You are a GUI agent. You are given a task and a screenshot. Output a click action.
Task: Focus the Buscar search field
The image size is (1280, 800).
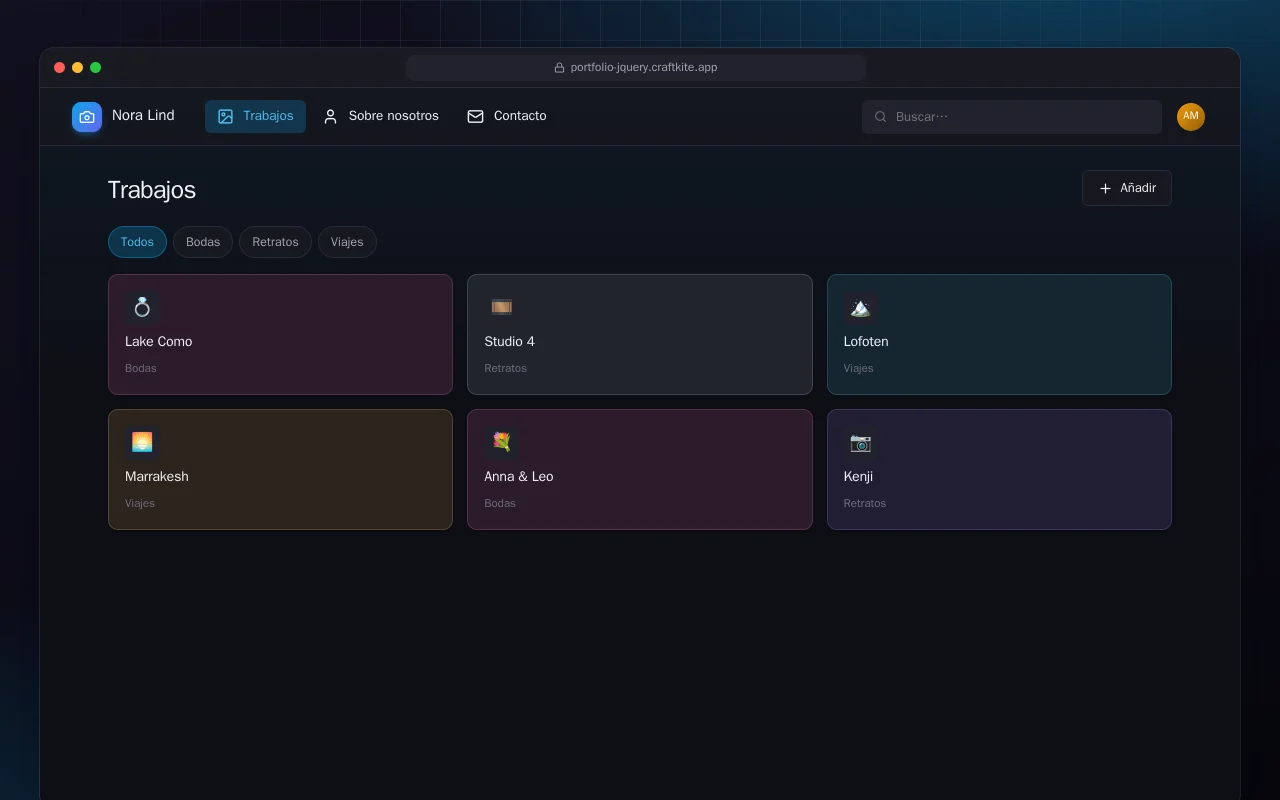point(1012,117)
